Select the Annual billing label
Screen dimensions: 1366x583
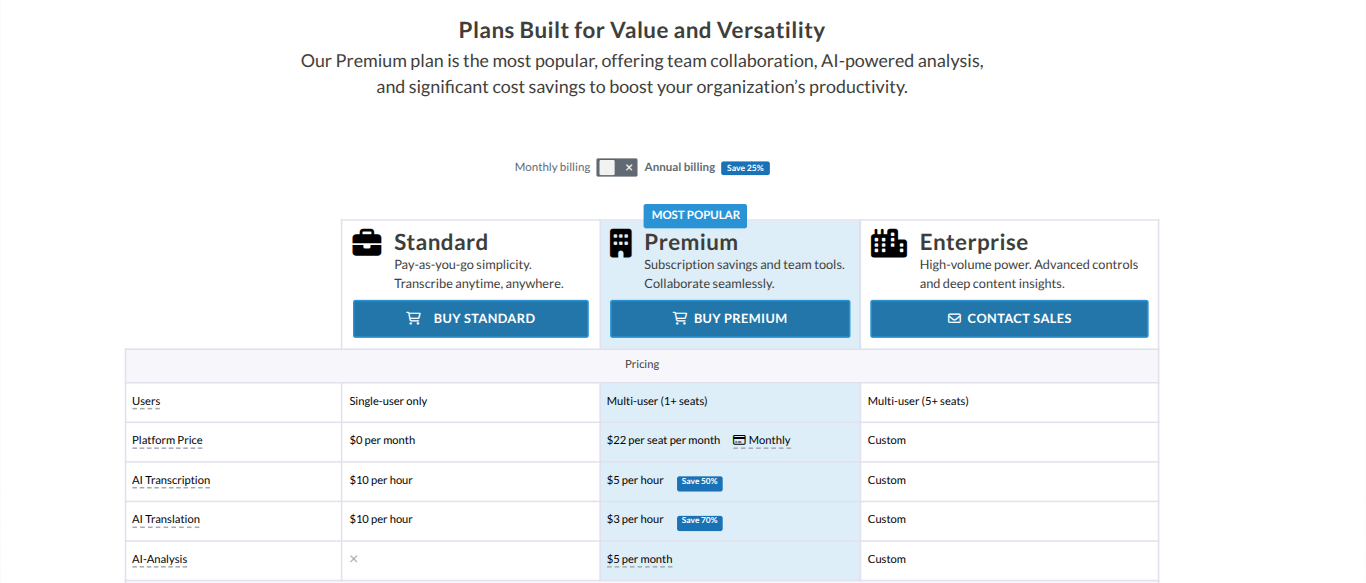coord(680,167)
